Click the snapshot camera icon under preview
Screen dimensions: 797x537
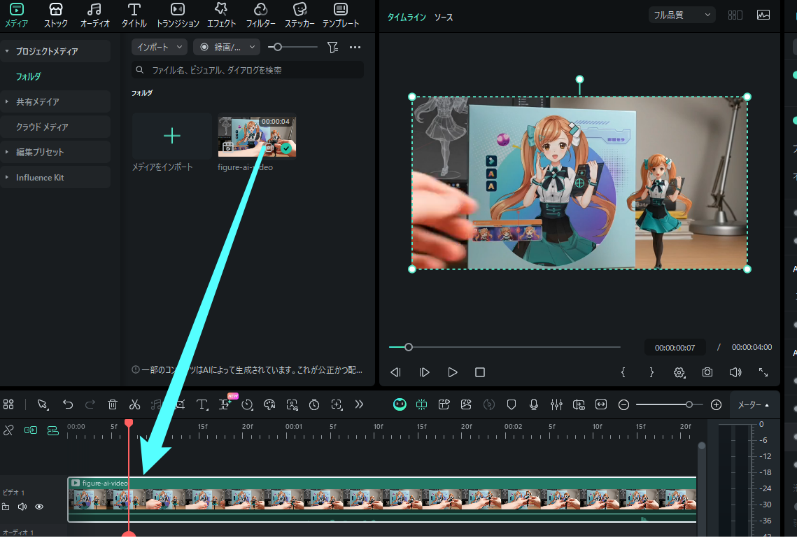[707, 372]
